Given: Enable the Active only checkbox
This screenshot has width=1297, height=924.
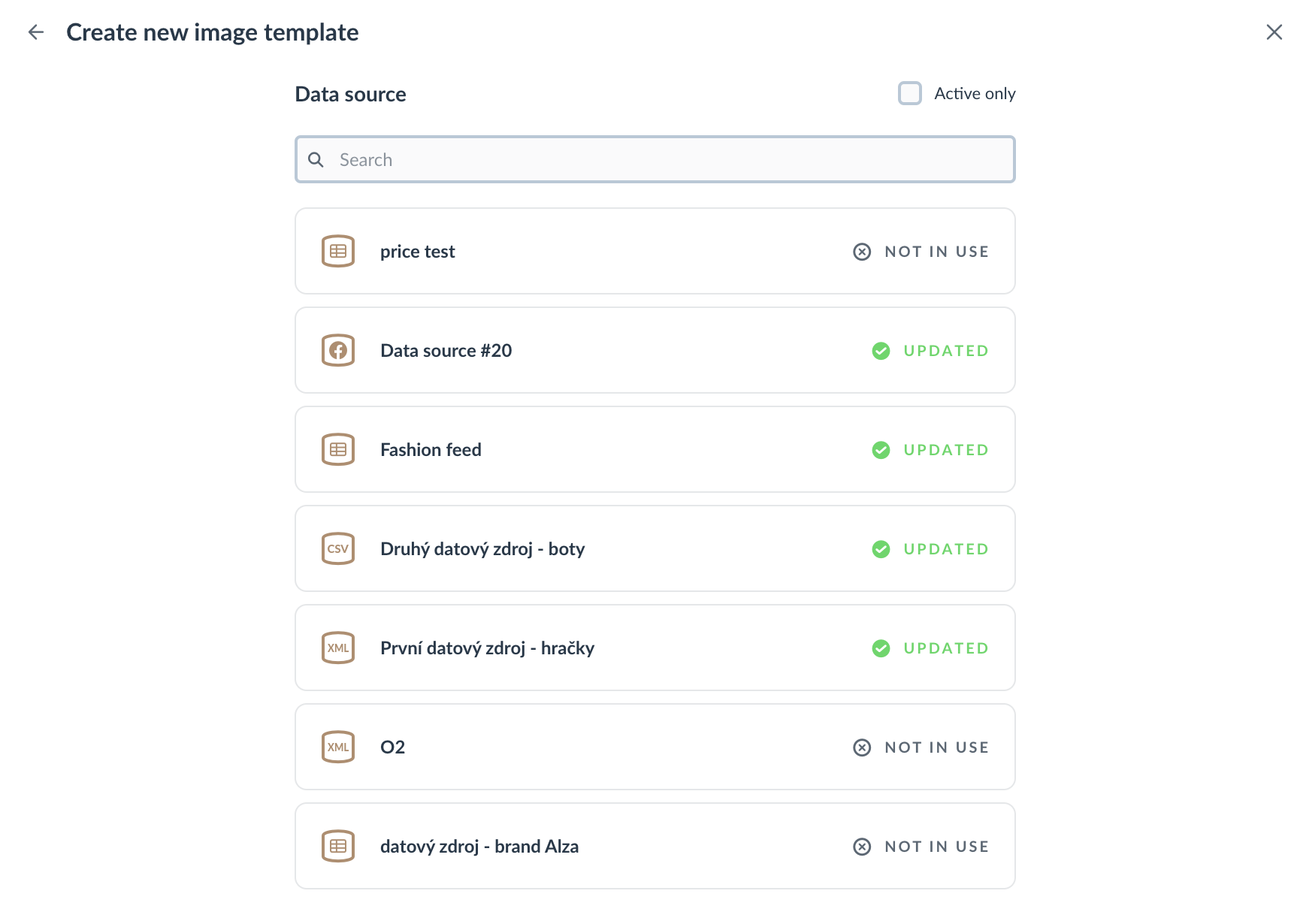Looking at the screenshot, I should [x=910, y=93].
